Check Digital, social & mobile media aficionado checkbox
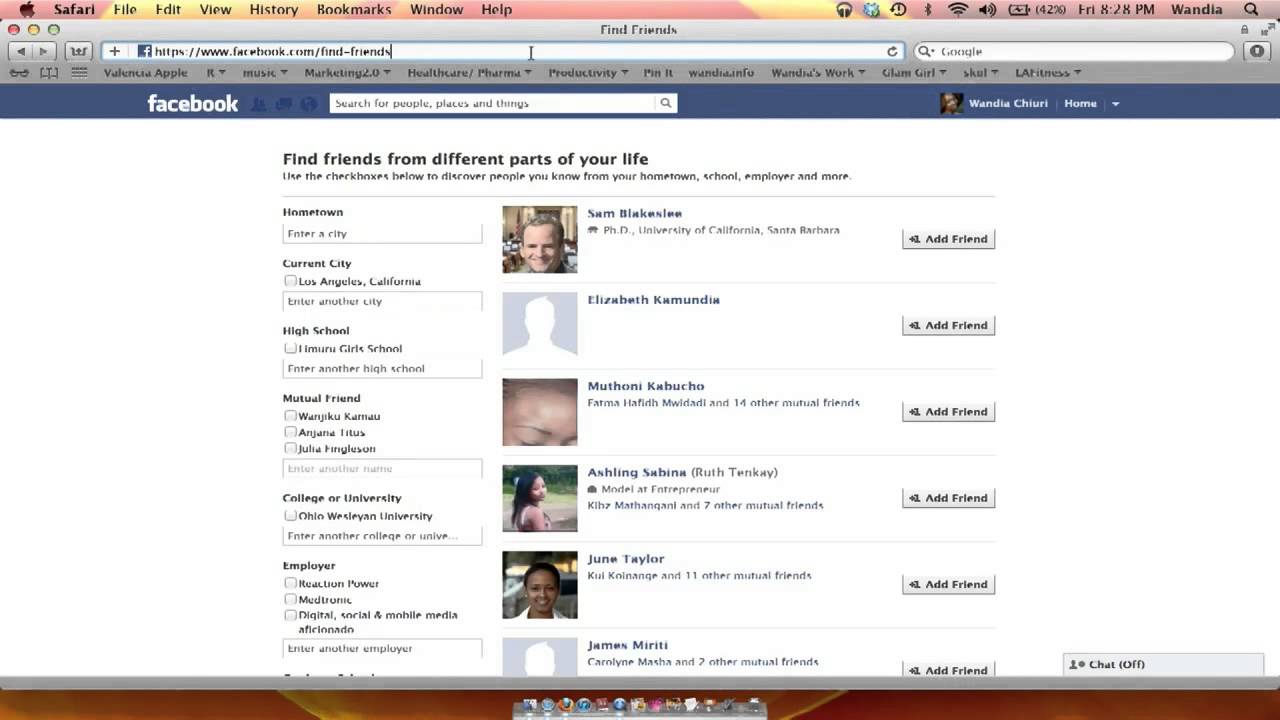 290,616
